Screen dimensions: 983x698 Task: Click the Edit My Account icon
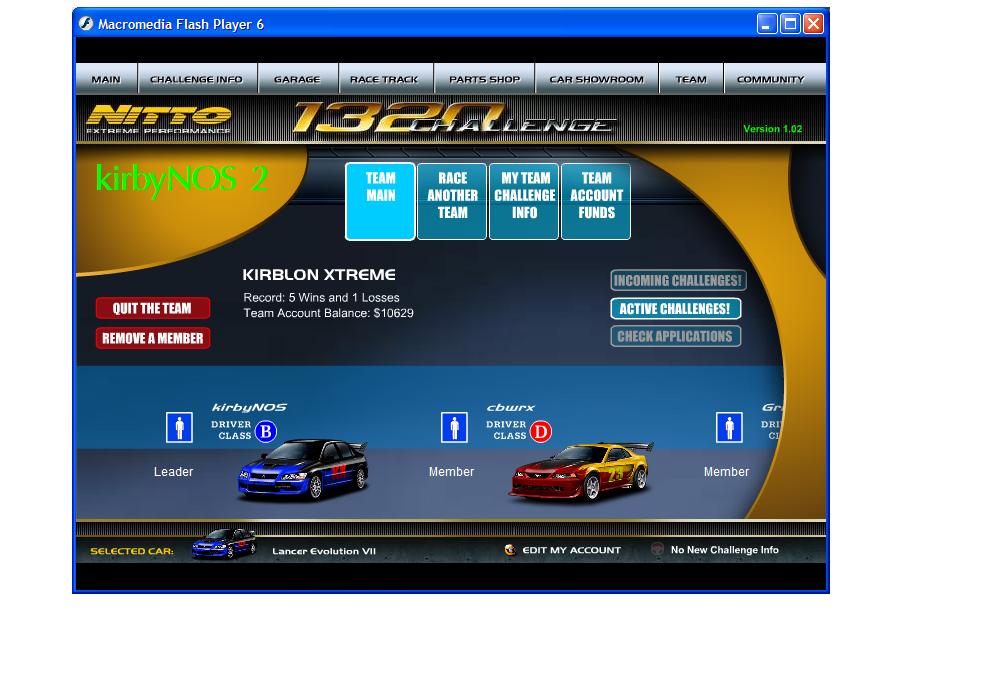pos(510,550)
